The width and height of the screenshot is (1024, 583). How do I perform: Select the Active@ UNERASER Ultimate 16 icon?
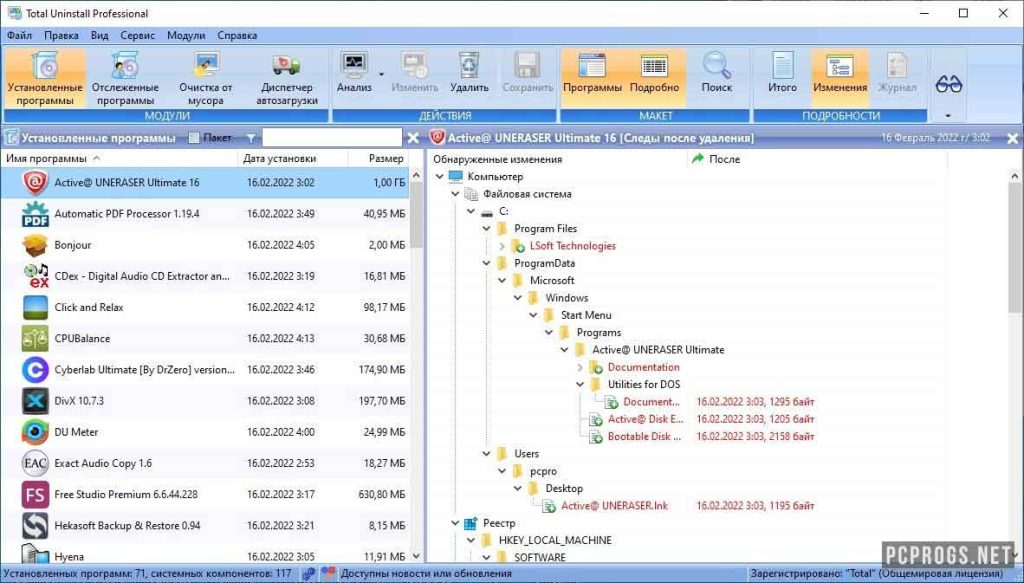[x=35, y=183]
